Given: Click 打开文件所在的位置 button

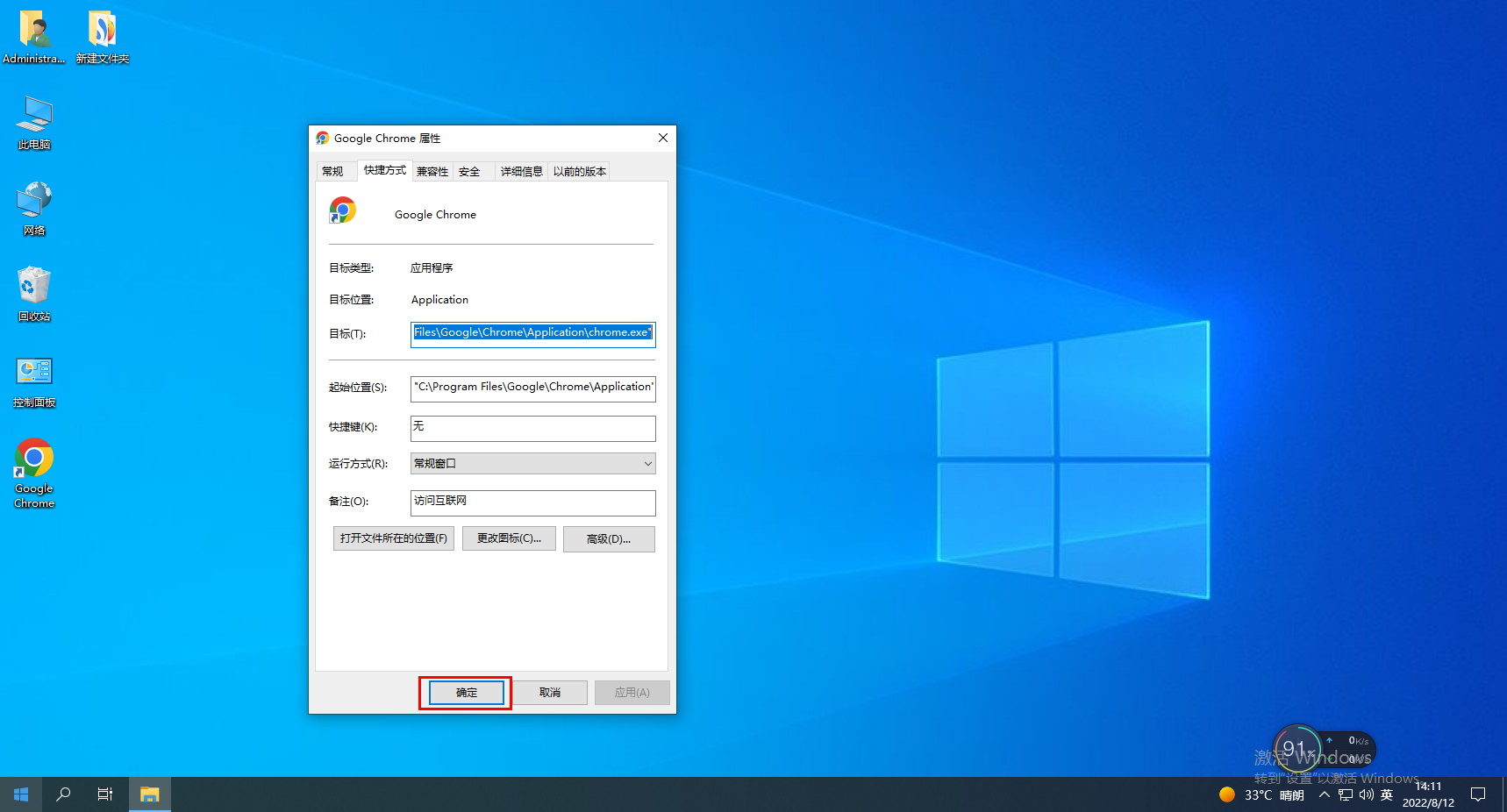Looking at the screenshot, I should tap(393, 538).
